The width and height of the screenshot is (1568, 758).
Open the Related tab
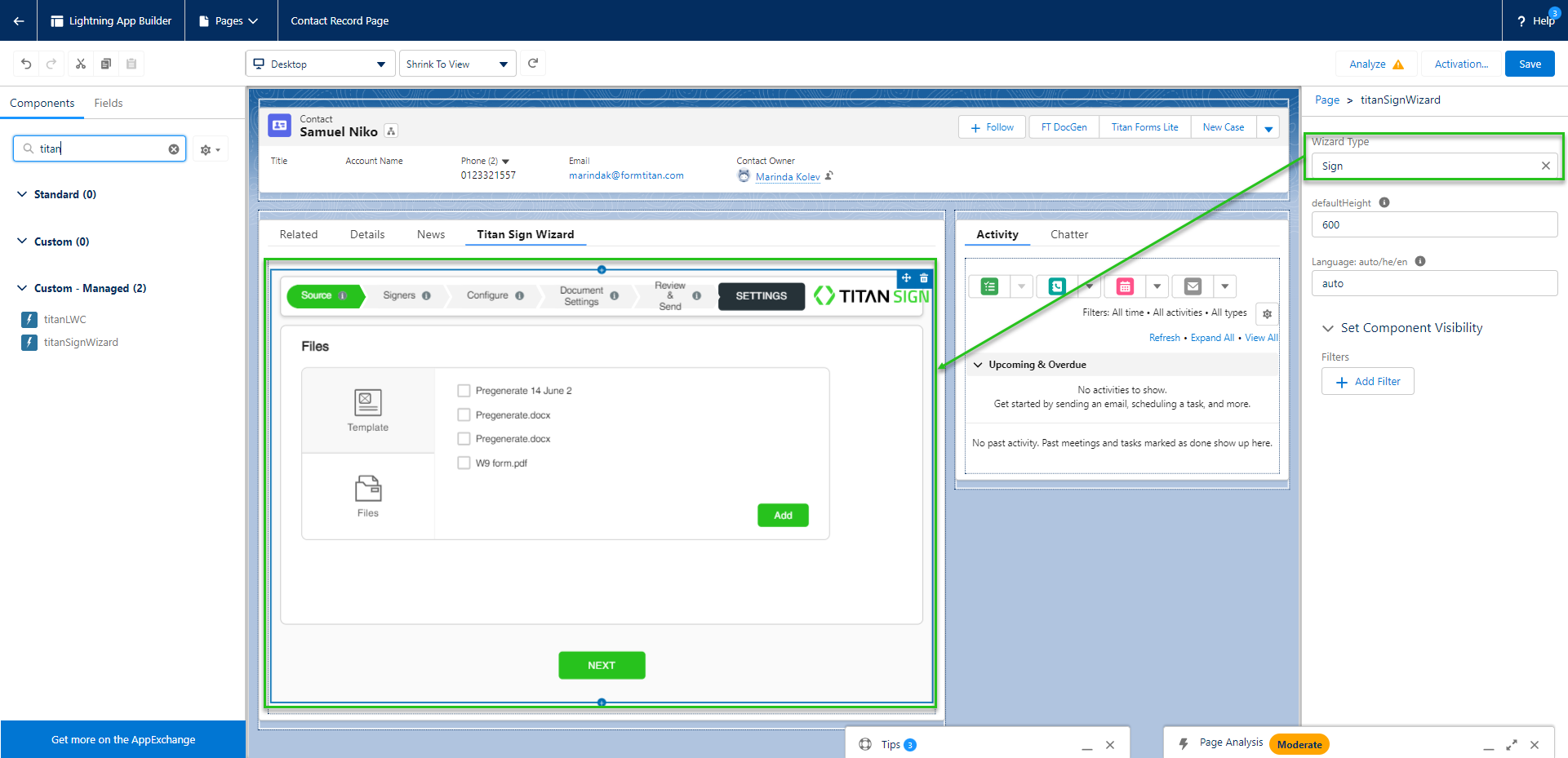pos(299,234)
